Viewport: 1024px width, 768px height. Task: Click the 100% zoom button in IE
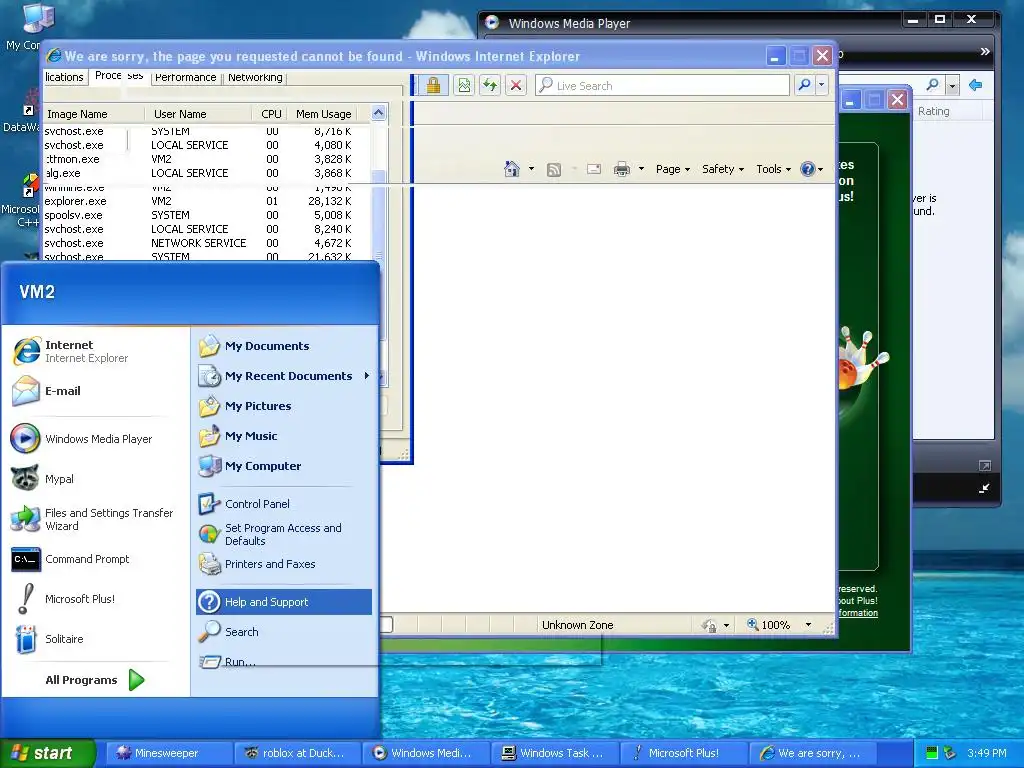click(769, 625)
